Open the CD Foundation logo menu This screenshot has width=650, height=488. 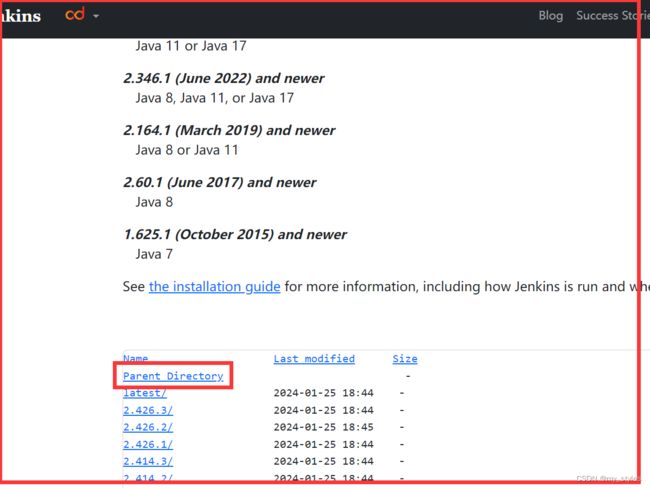tap(75, 15)
